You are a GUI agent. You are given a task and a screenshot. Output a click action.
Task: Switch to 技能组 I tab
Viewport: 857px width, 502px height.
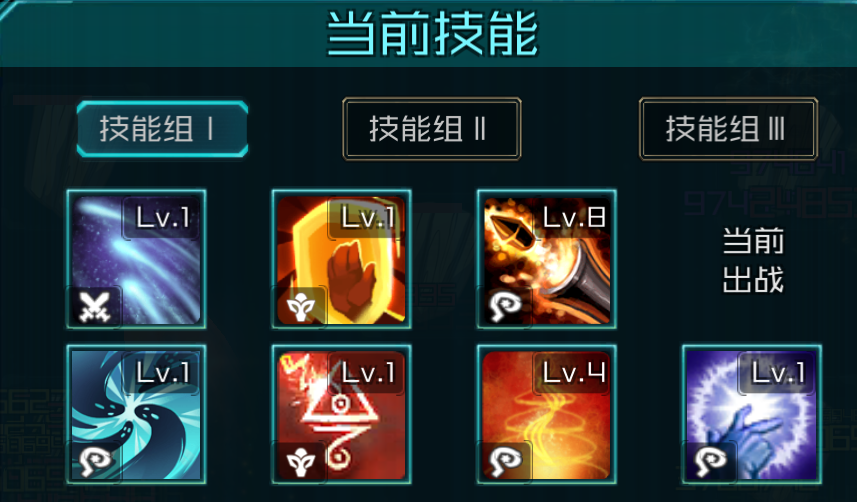click(x=162, y=129)
